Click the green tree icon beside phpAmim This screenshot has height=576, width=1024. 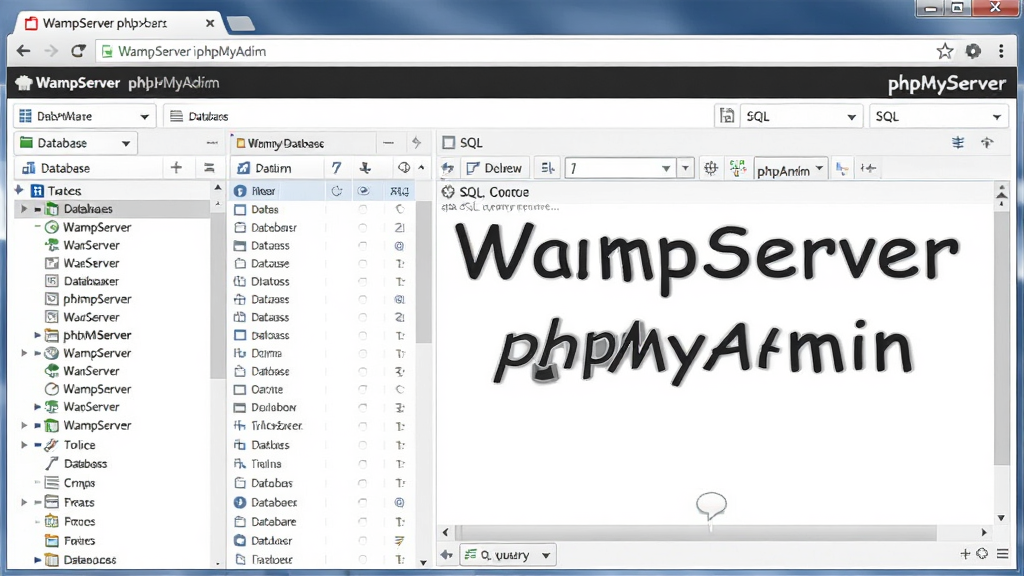738,168
